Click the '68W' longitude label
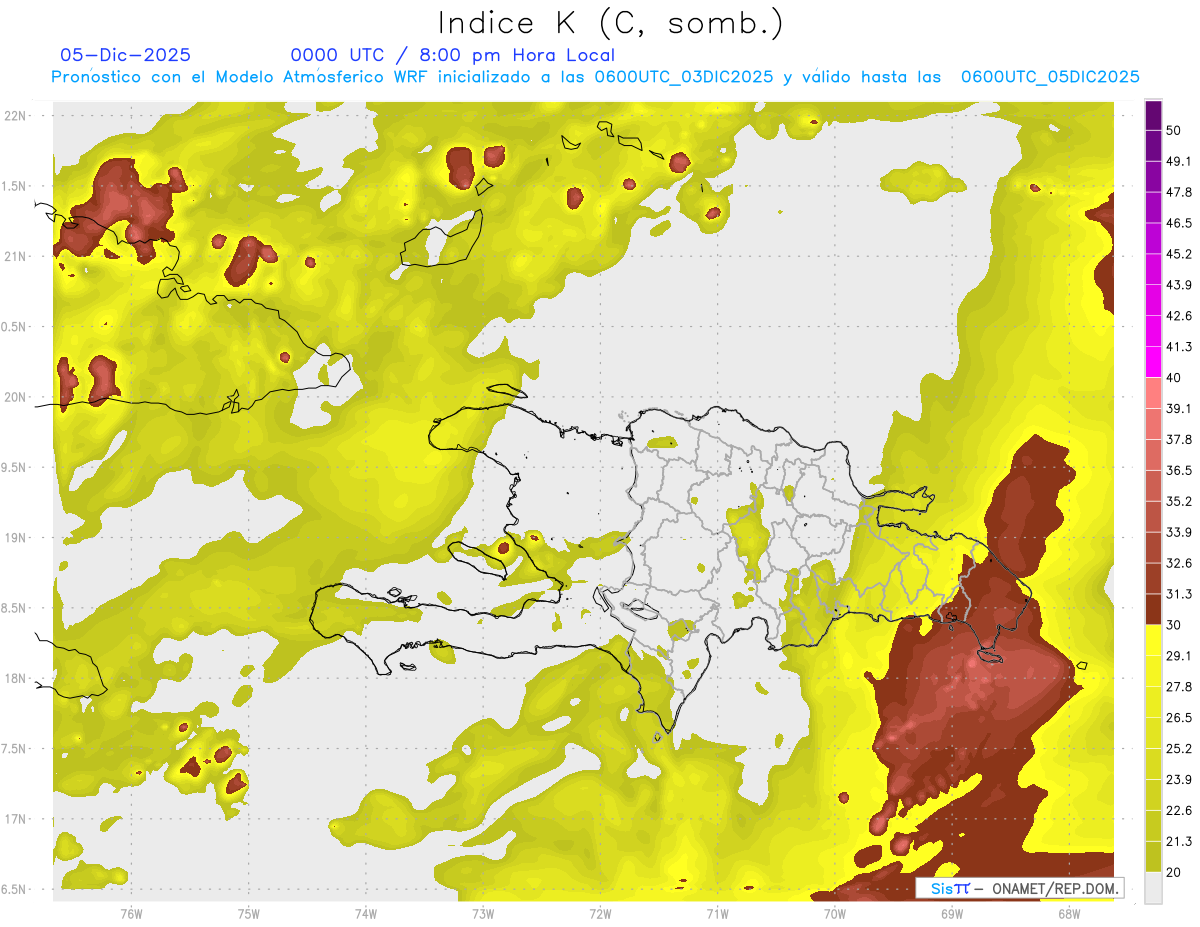 click(1068, 913)
